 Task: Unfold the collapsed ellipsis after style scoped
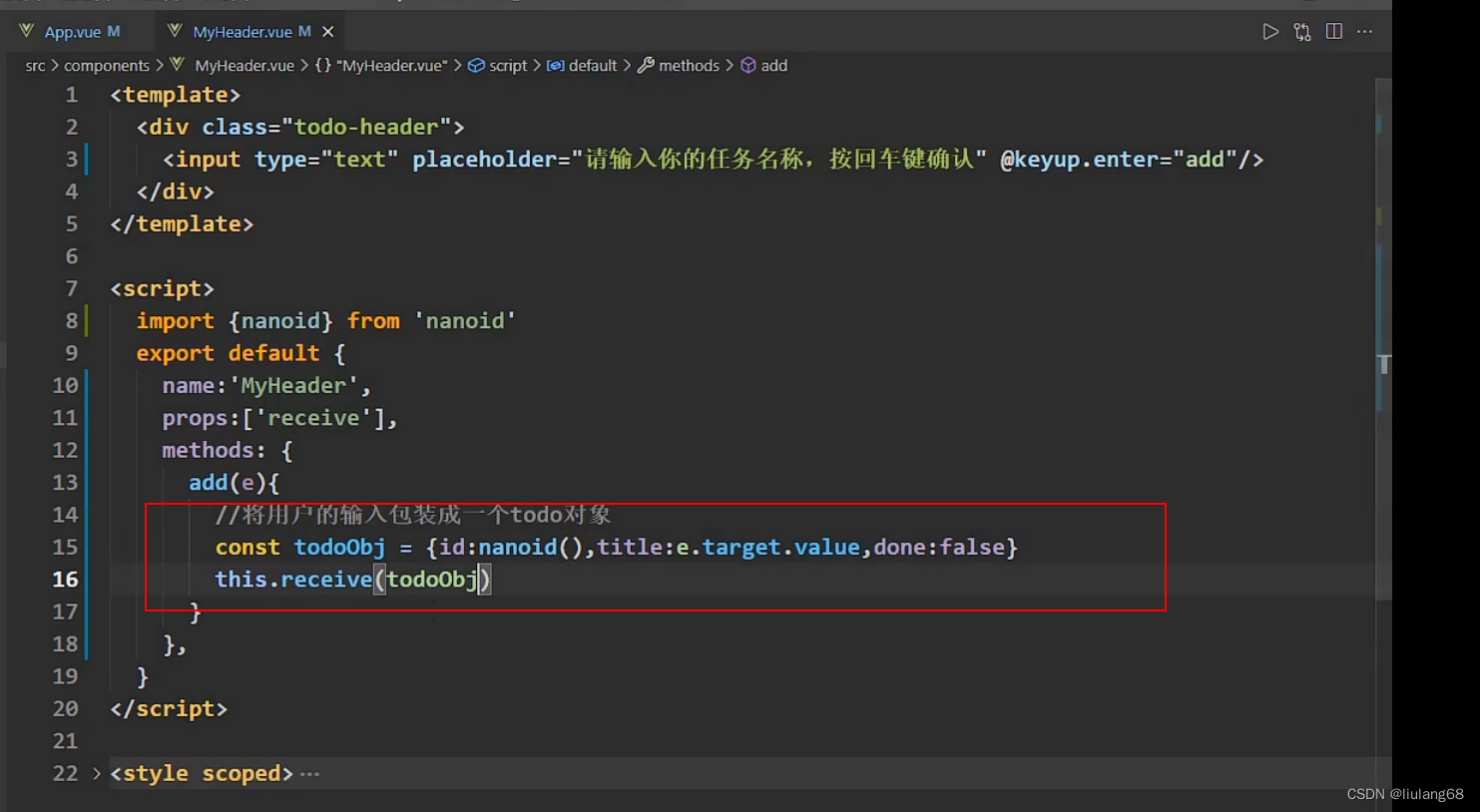coord(310,774)
